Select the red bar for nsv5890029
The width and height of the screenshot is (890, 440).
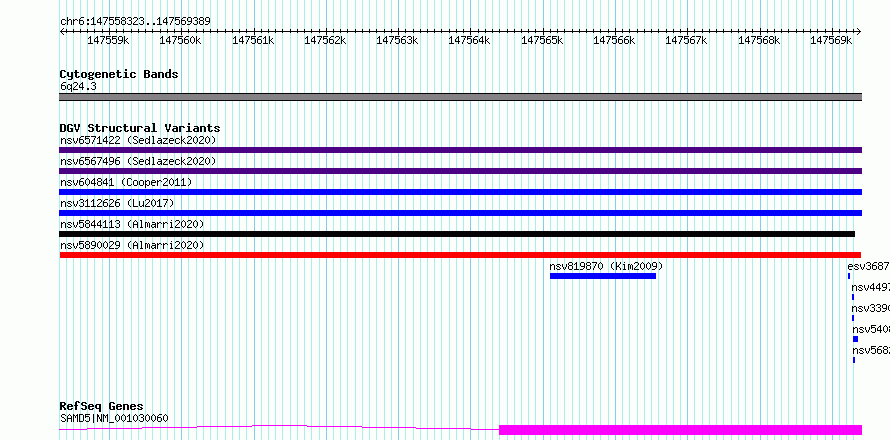(460, 255)
